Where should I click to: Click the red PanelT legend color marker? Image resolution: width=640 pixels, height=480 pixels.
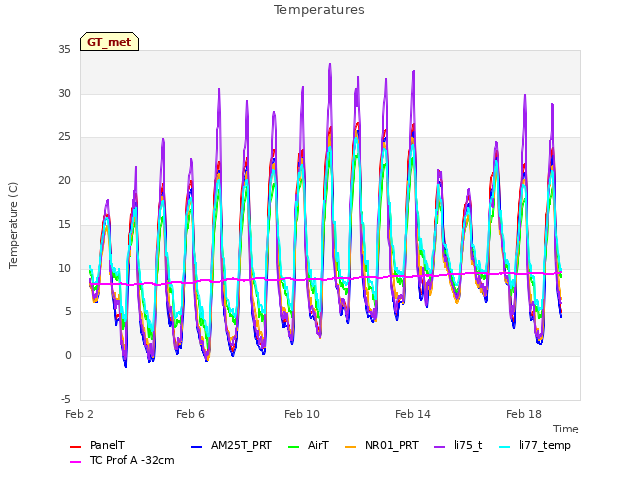[x=76, y=447]
